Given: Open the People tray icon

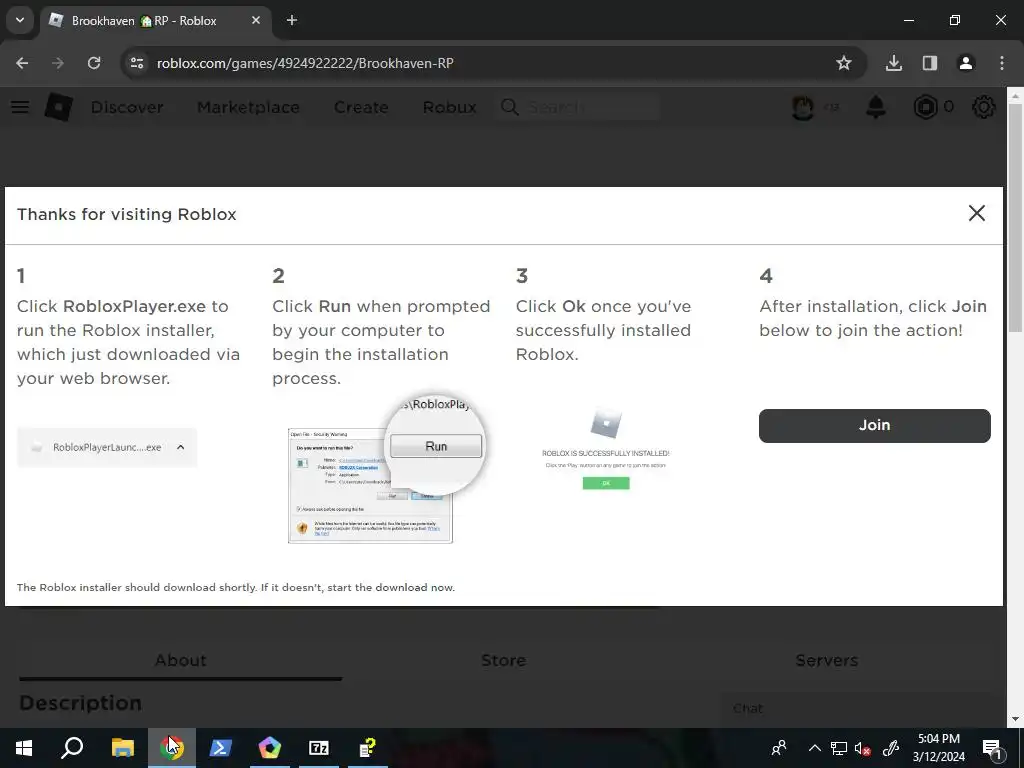Looking at the screenshot, I should point(778,748).
